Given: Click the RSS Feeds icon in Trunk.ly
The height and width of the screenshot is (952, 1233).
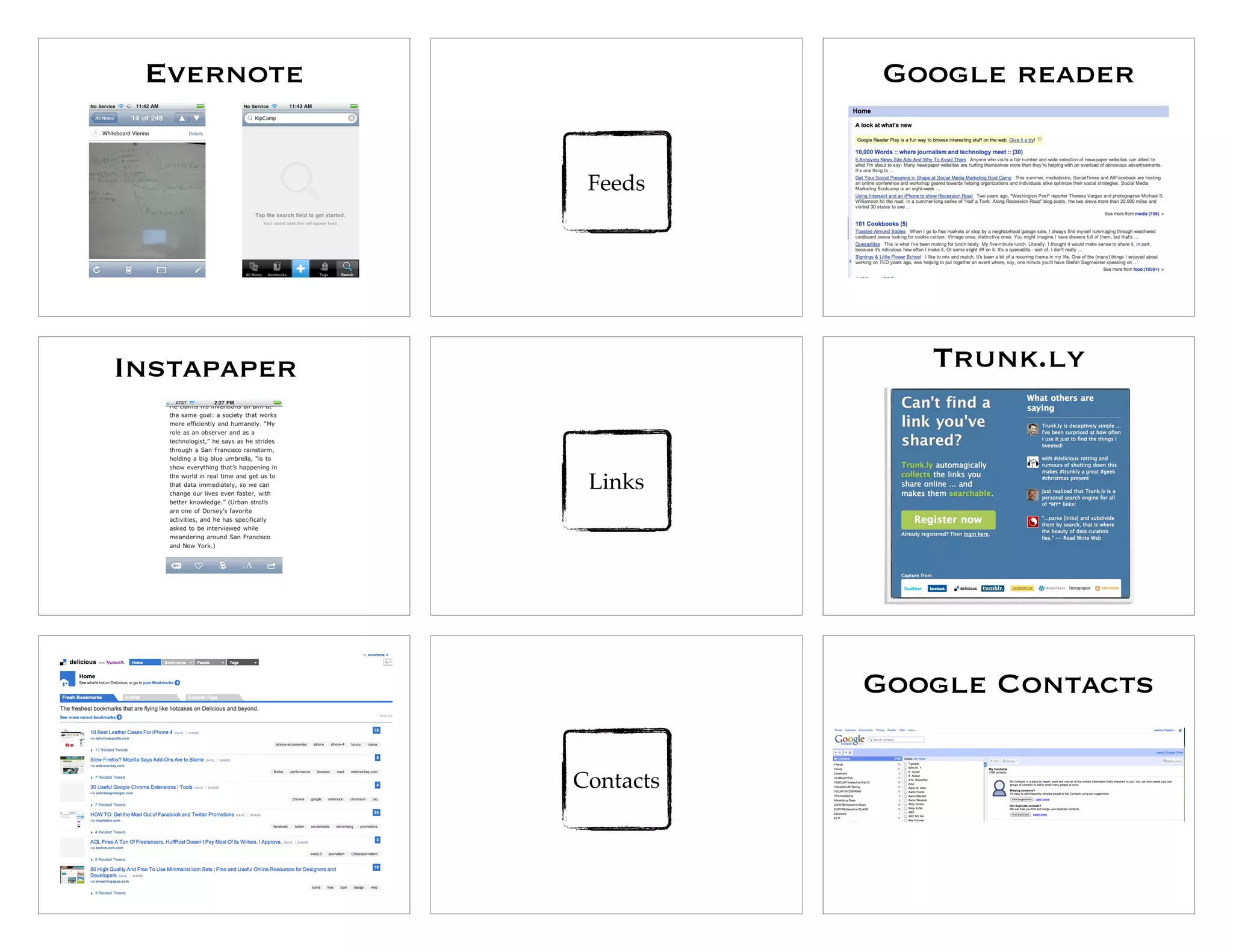Looking at the screenshot, I should (x=1107, y=588).
